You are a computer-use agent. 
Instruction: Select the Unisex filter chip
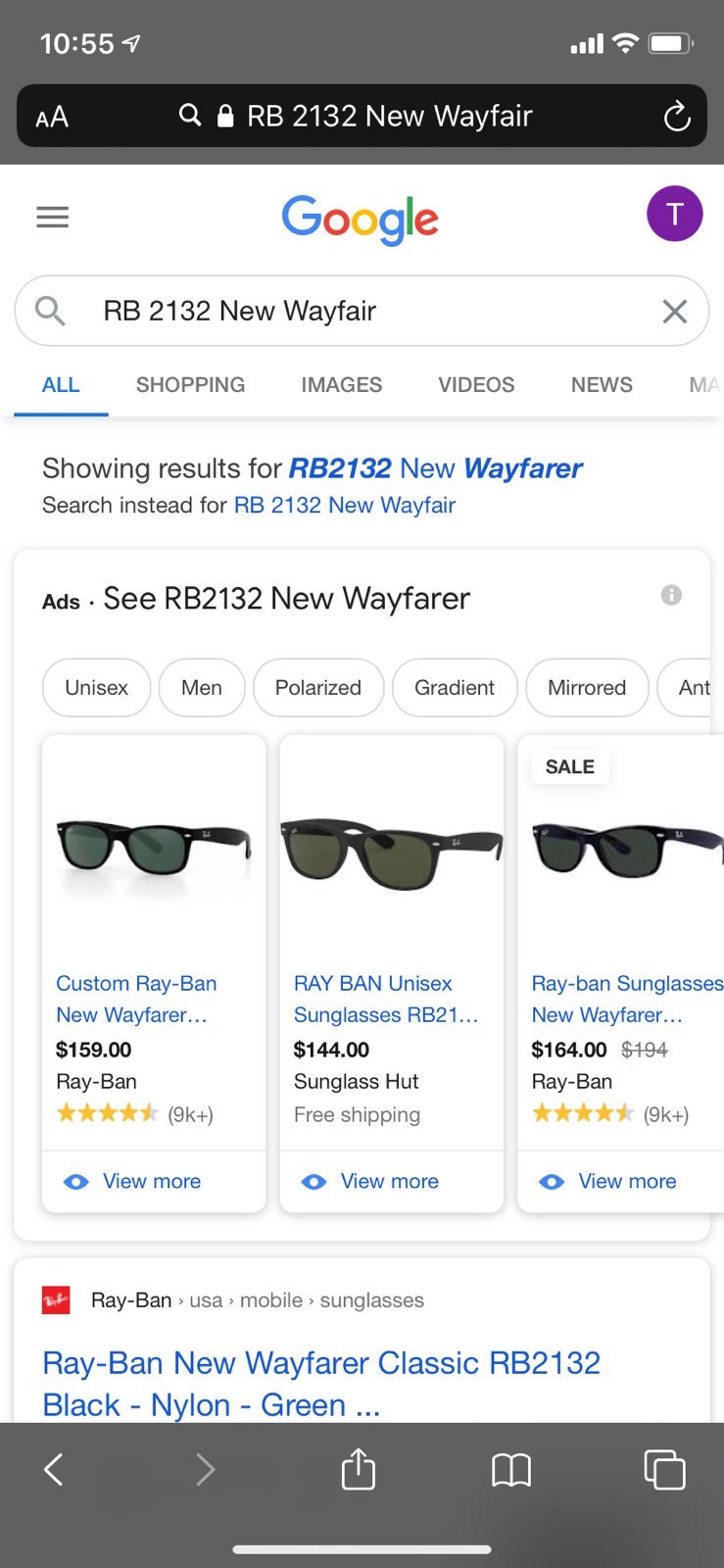point(97,688)
